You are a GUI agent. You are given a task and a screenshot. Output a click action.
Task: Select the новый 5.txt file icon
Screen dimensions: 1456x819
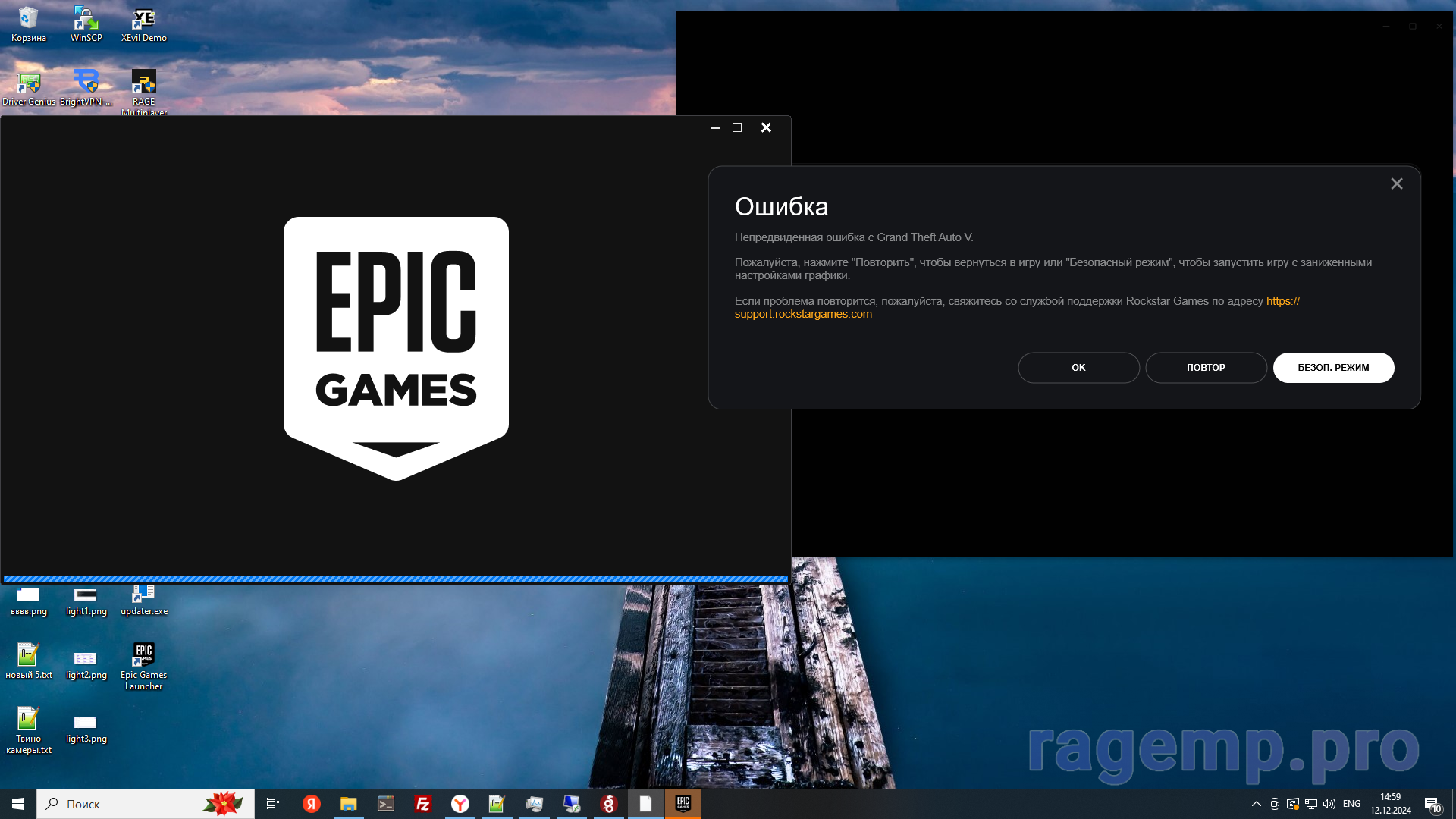point(29,661)
